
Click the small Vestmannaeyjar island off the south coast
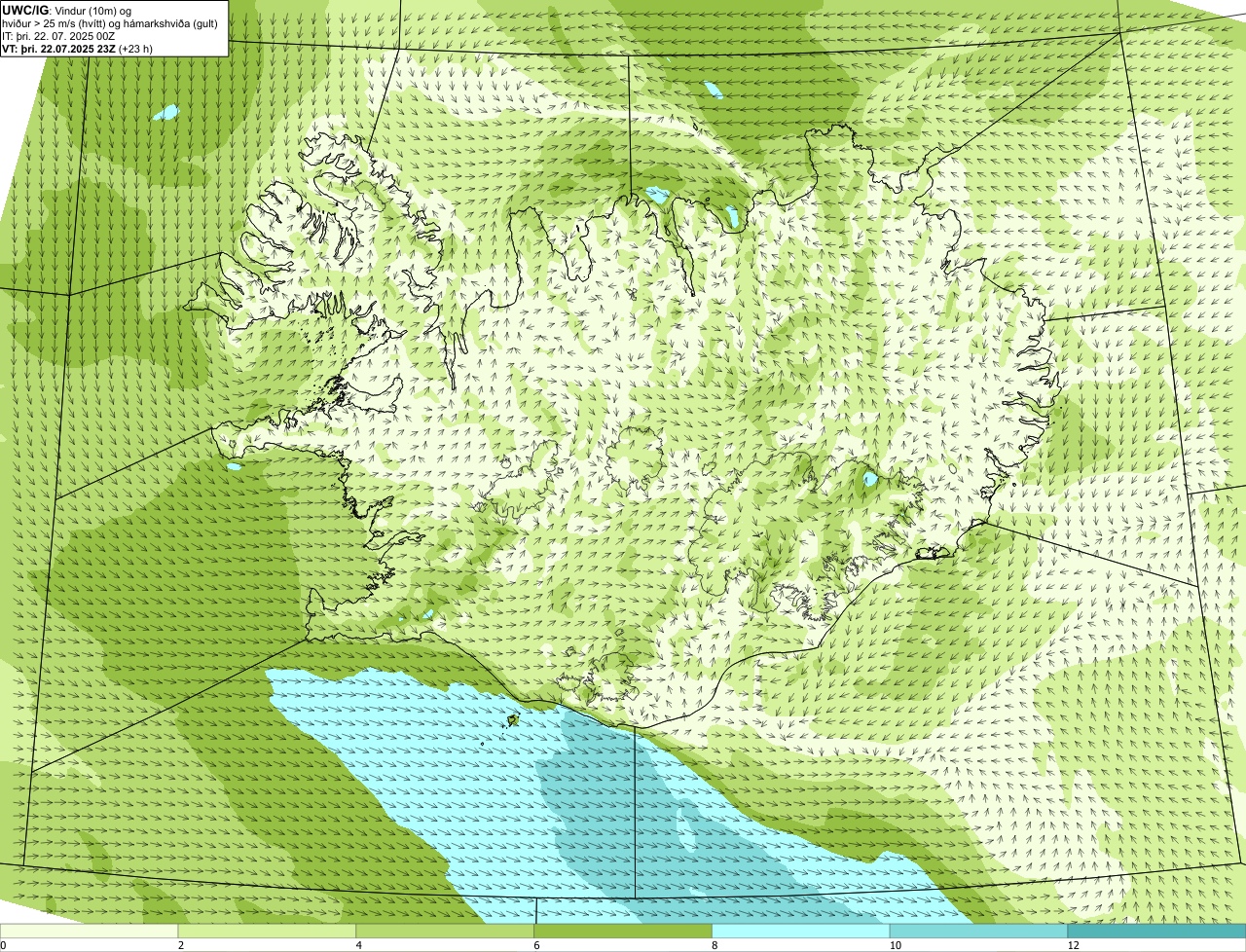pyautogui.click(x=513, y=720)
